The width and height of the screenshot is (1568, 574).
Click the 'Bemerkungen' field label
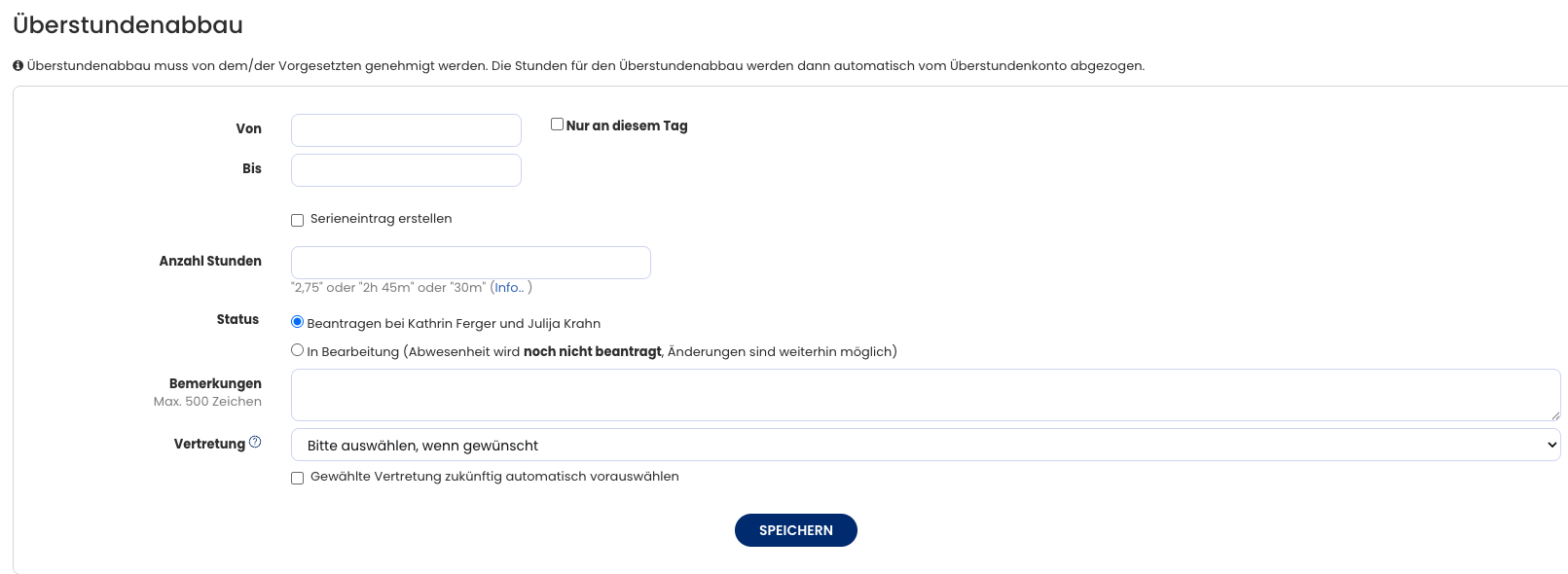click(x=215, y=383)
